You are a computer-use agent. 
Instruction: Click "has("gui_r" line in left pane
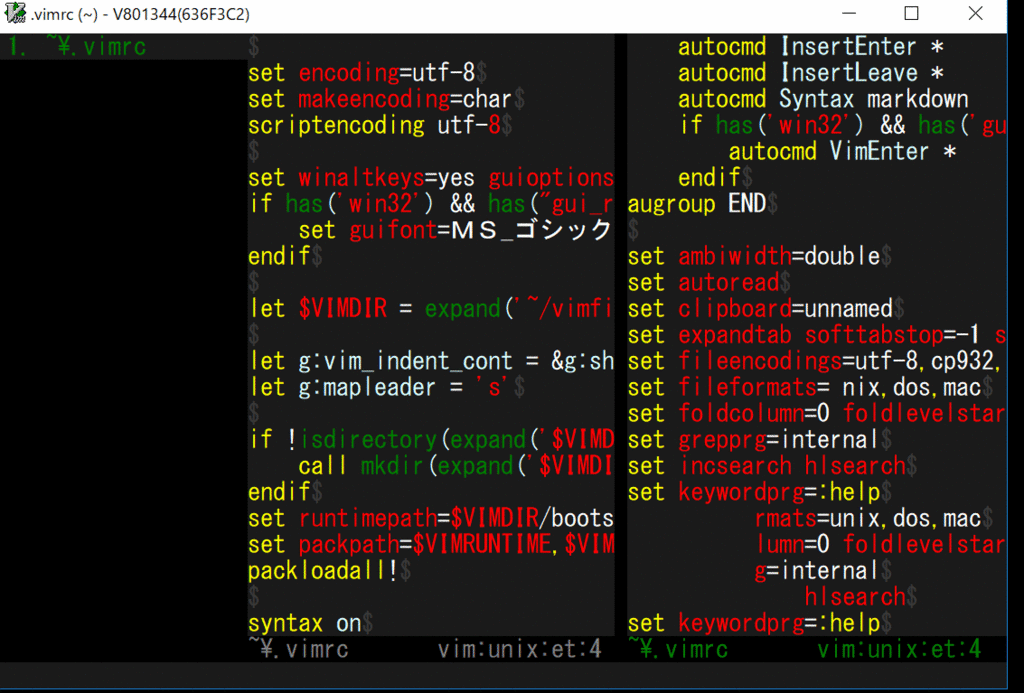click(431, 204)
